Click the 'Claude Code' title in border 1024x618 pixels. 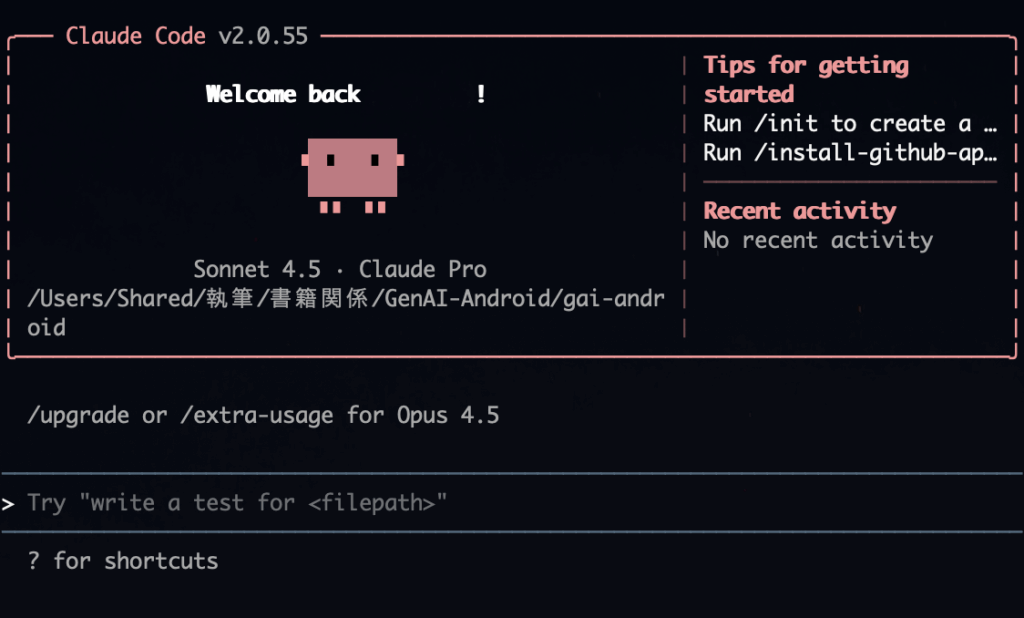click(x=136, y=36)
